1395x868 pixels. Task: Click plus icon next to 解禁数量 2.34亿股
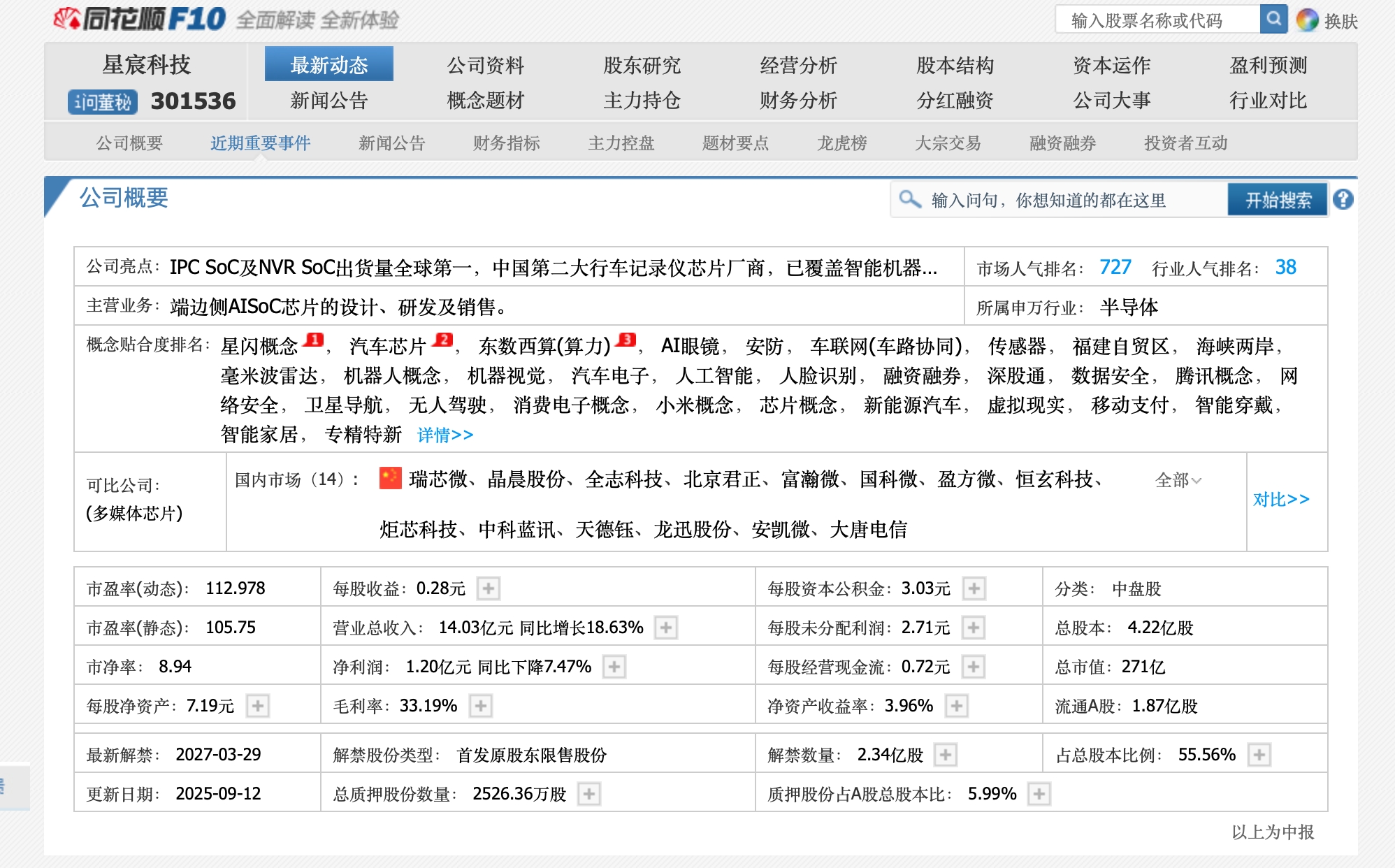click(x=945, y=755)
